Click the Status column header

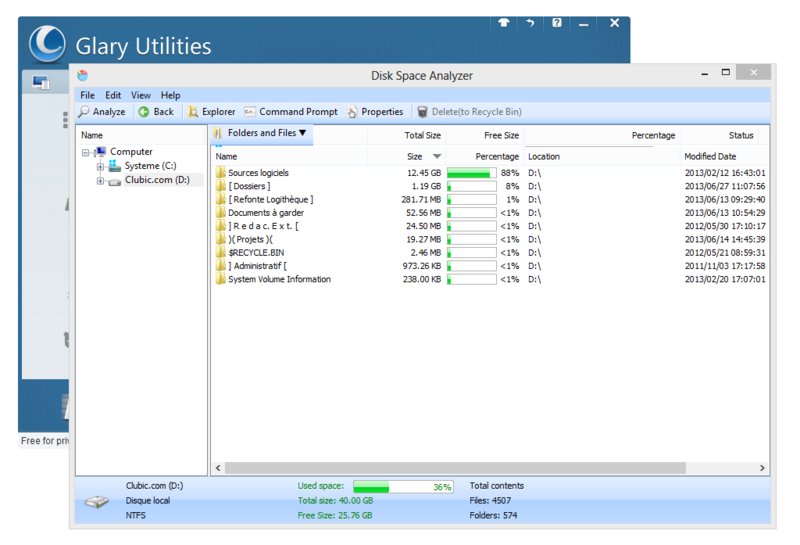coord(741,135)
